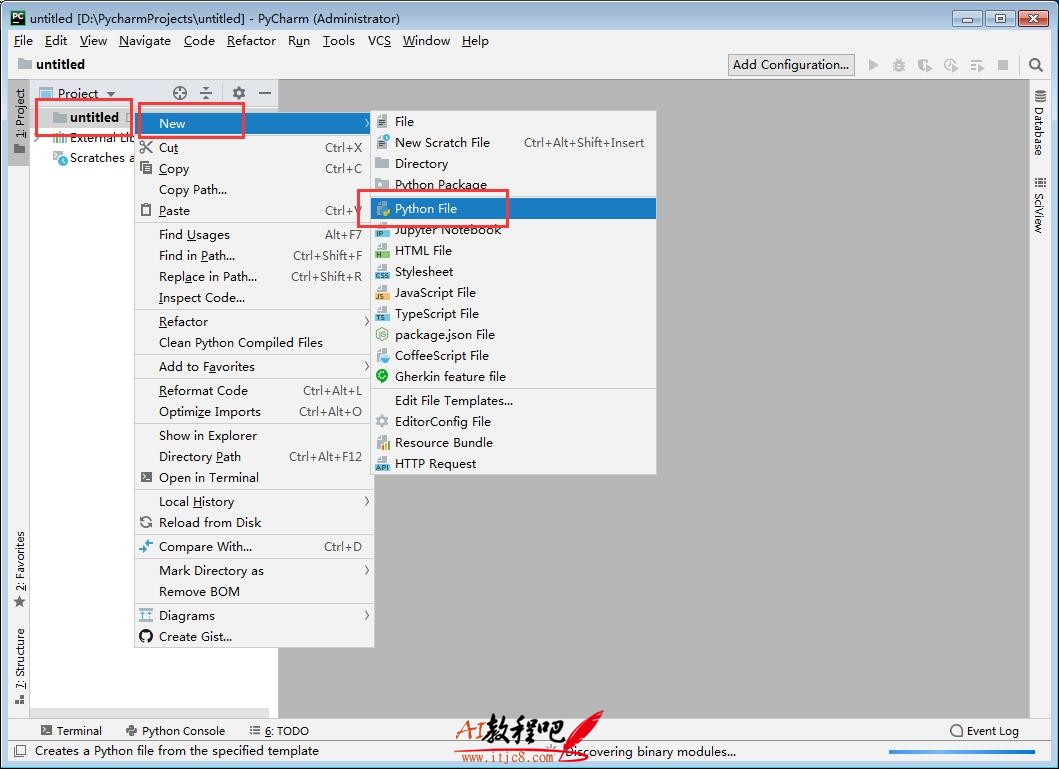Click the Collapse All icon in Project panel
The image size is (1059, 769).
(x=206, y=93)
